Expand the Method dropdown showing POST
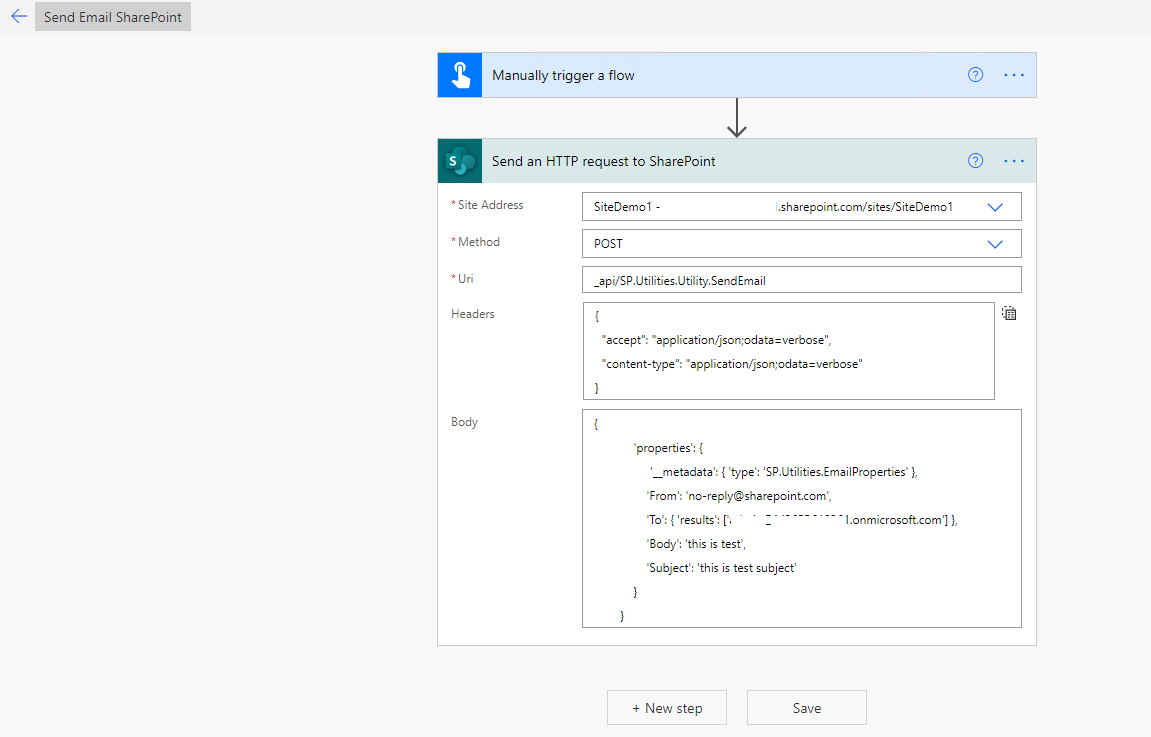The height and width of the screenshot is (737, 1151). click(995, 244)
